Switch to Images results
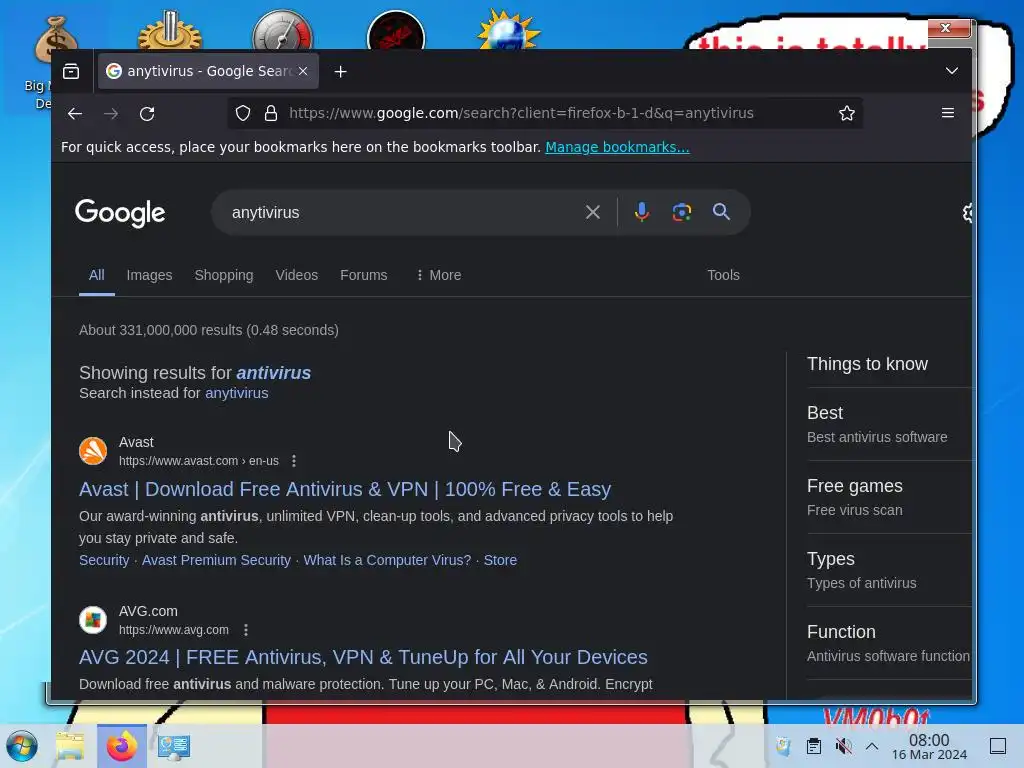Viewport: 1024px width, 768px height. 149,276
